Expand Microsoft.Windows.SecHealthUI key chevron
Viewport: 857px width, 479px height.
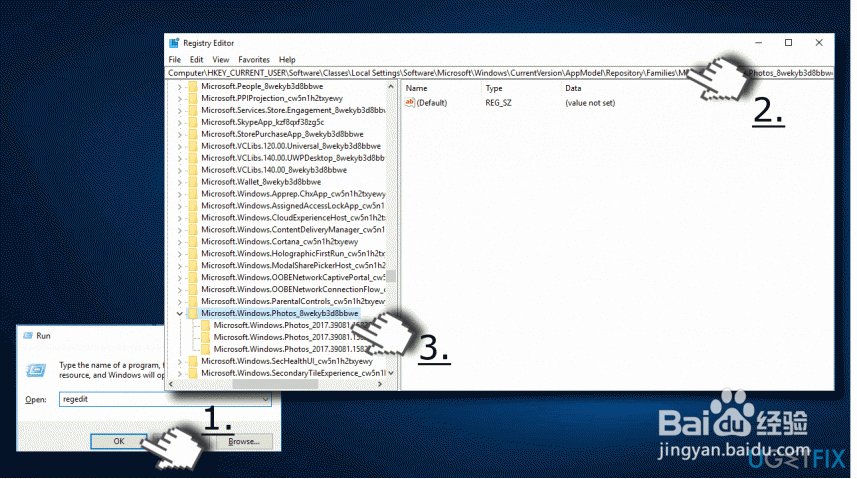[x=179, y=361]
